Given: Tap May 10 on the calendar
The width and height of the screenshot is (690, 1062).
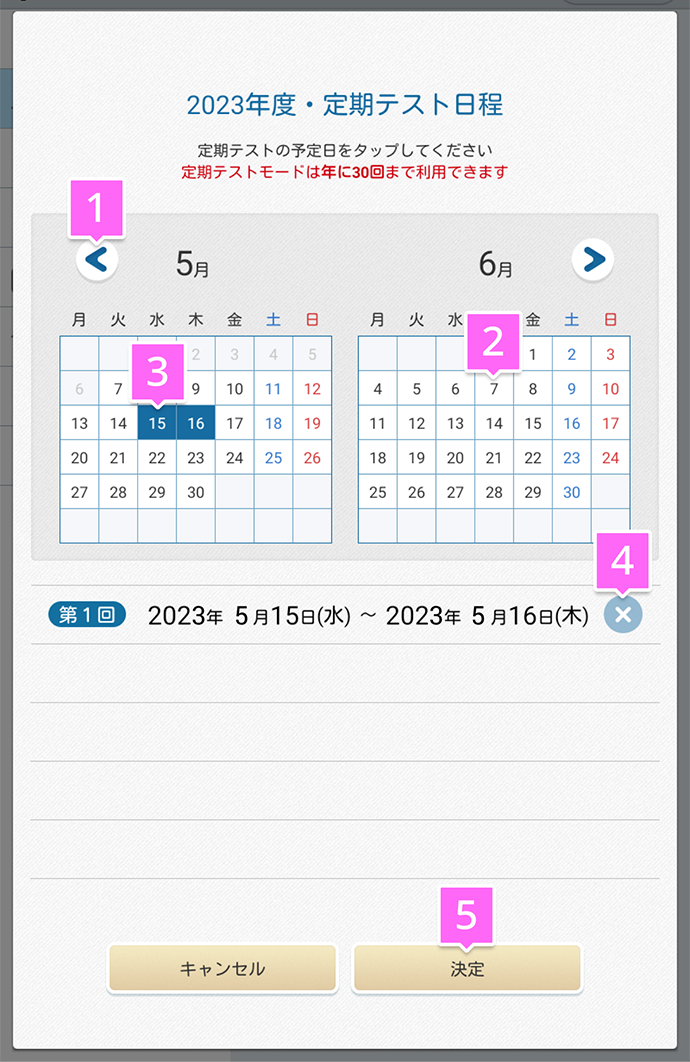Looking at the screenshot, I should click(235, 389).
